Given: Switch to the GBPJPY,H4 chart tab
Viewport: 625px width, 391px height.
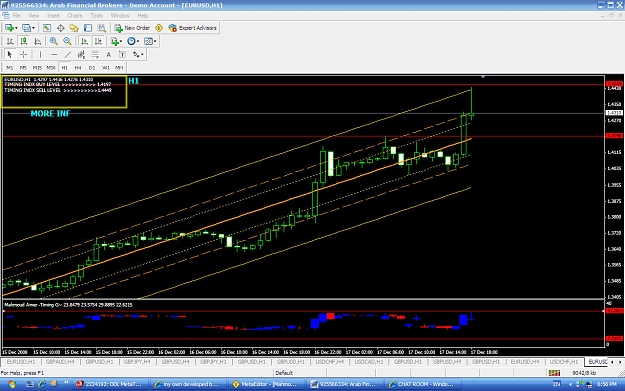Looking at the screenshot, I should [137, 362].
